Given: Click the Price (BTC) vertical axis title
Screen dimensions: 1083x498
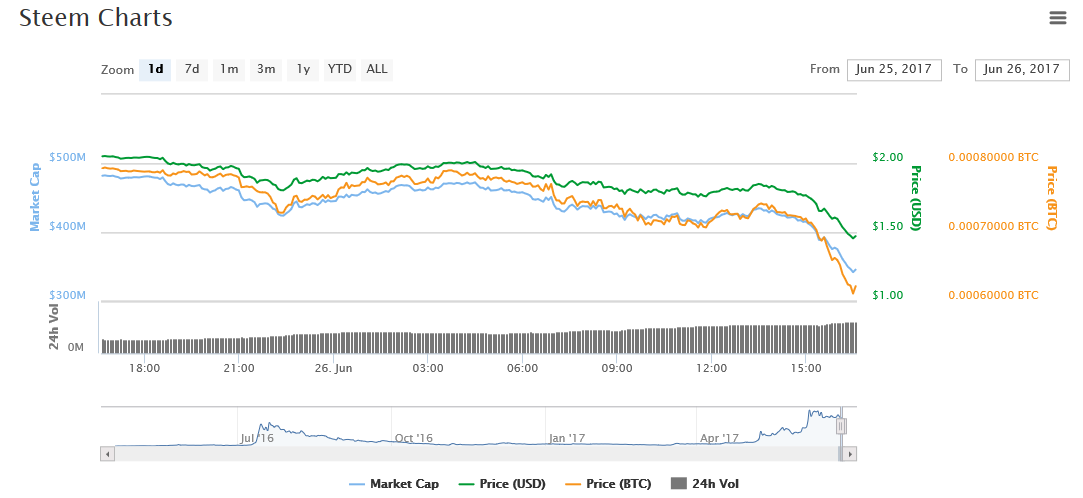Looking at the screenshot, I should tap(1052, 198).
